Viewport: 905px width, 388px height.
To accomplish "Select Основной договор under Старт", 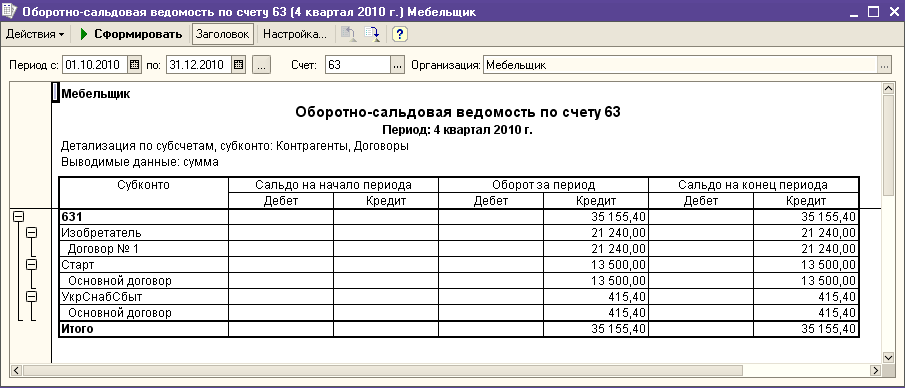I will pos(144,281).
